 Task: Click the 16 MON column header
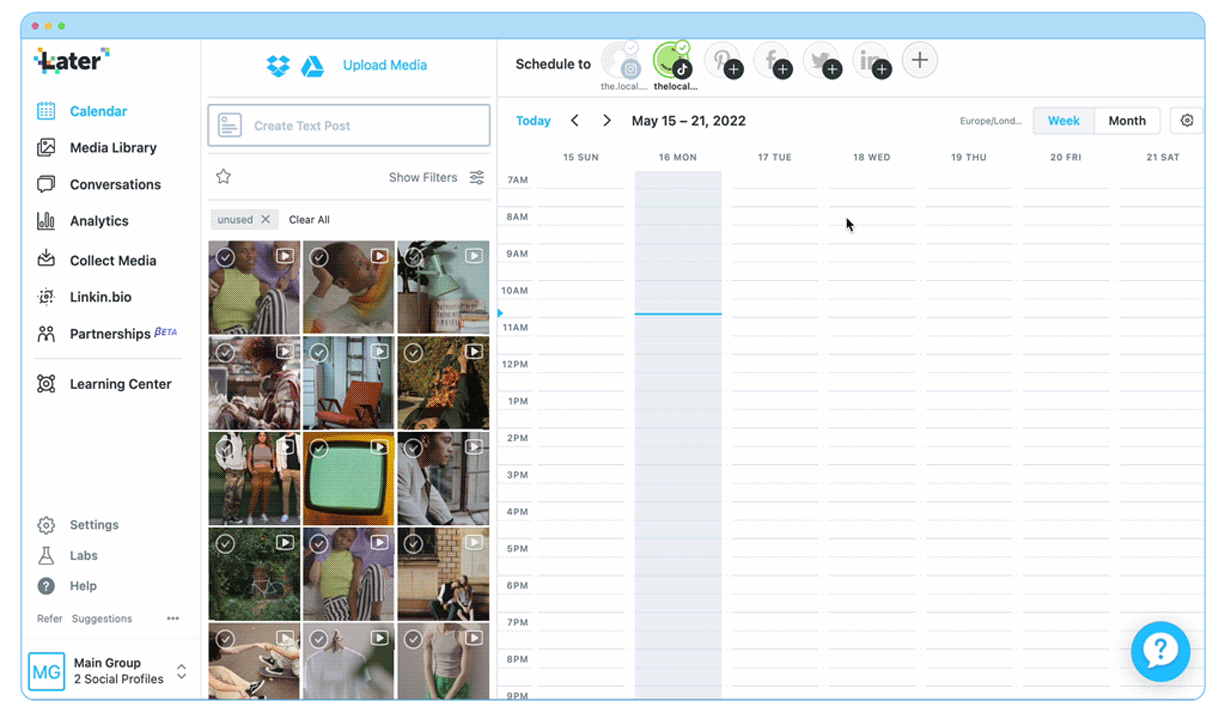tap(678, 158)
